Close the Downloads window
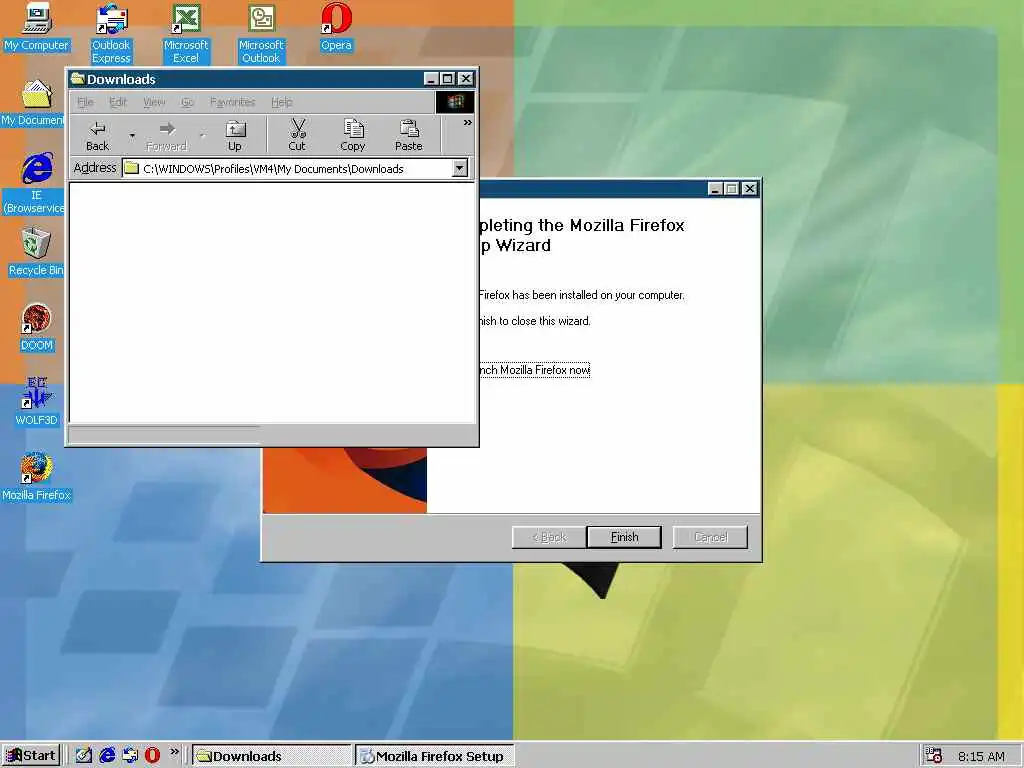This screenshot has height=768, width=1024. [466, 79]
